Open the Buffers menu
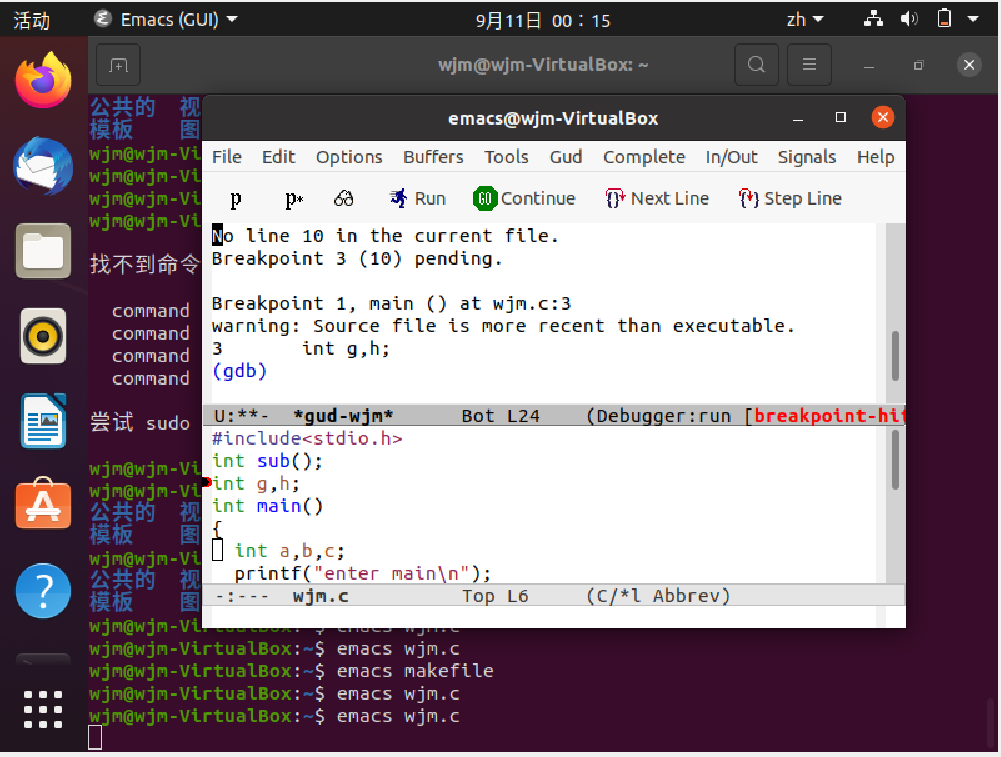The width and height of the screenshot is (1001, 757). 433,157
